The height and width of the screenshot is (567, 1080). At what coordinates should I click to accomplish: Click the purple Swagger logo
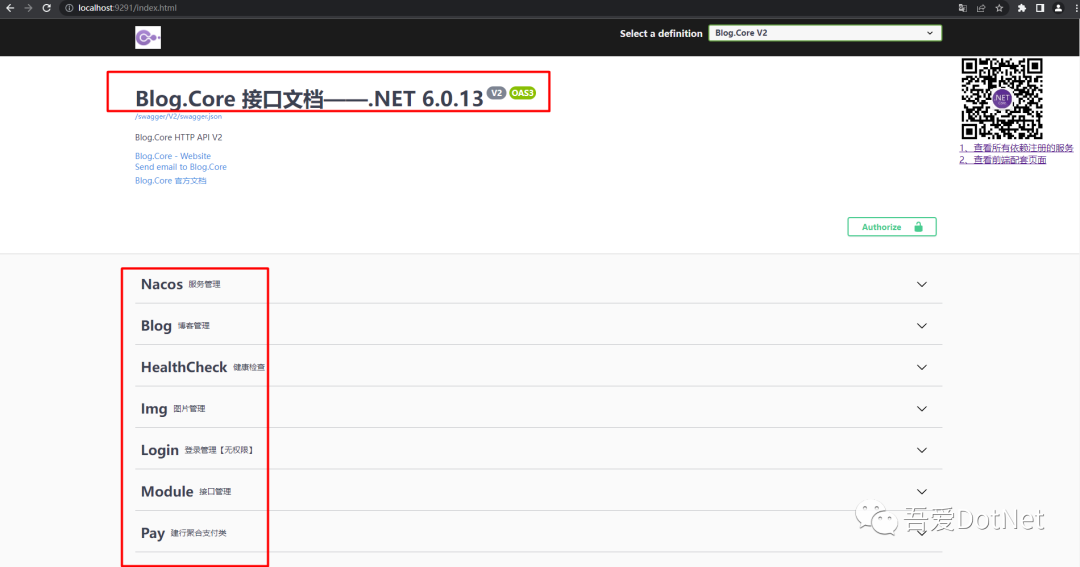[x=148, y=37]
